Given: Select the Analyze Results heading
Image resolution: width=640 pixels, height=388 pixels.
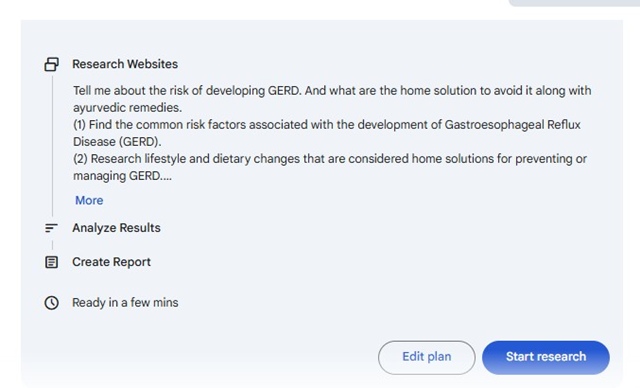Looking at the screenshot, I should pos(116,228).
